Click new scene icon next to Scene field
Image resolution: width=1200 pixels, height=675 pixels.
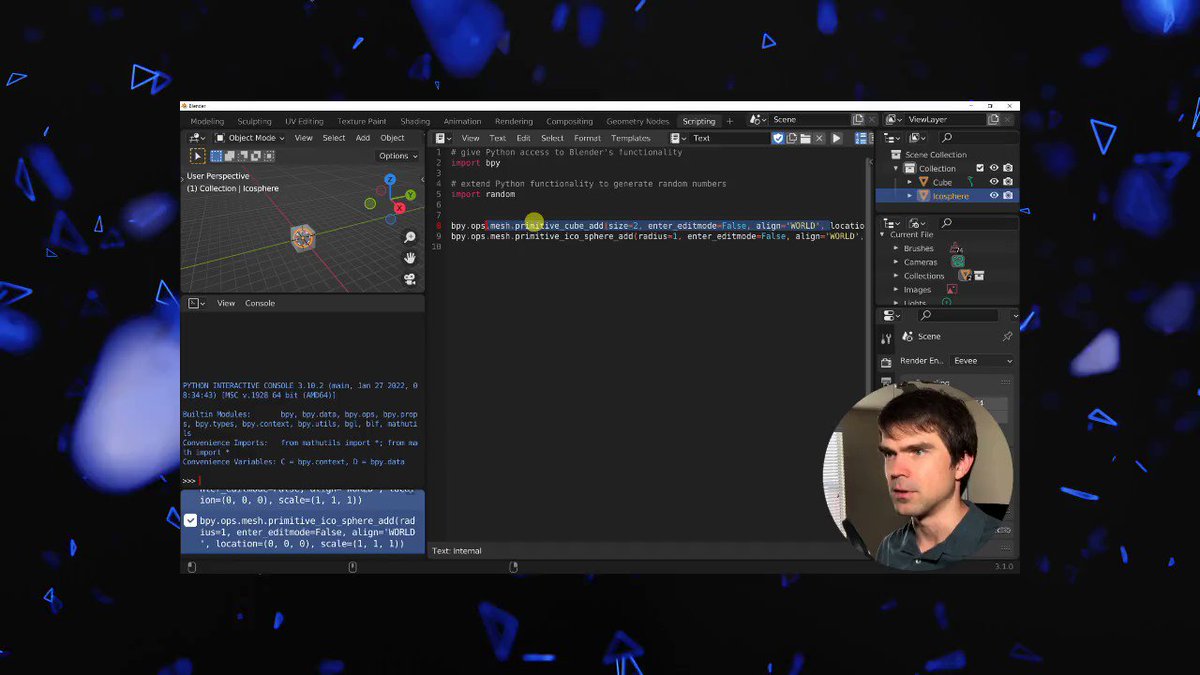(858, 120)
